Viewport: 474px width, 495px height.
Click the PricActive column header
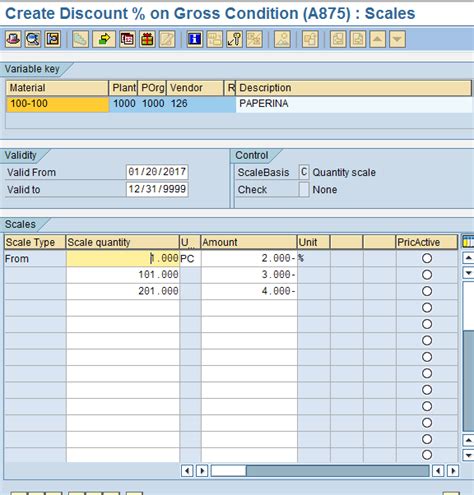click(427, 242)
